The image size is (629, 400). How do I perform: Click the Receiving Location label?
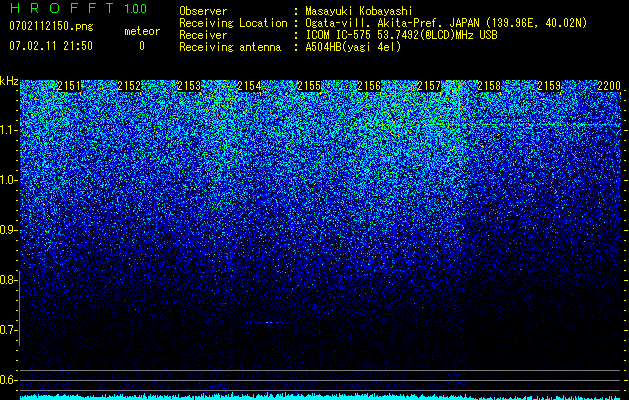point(233,23)
